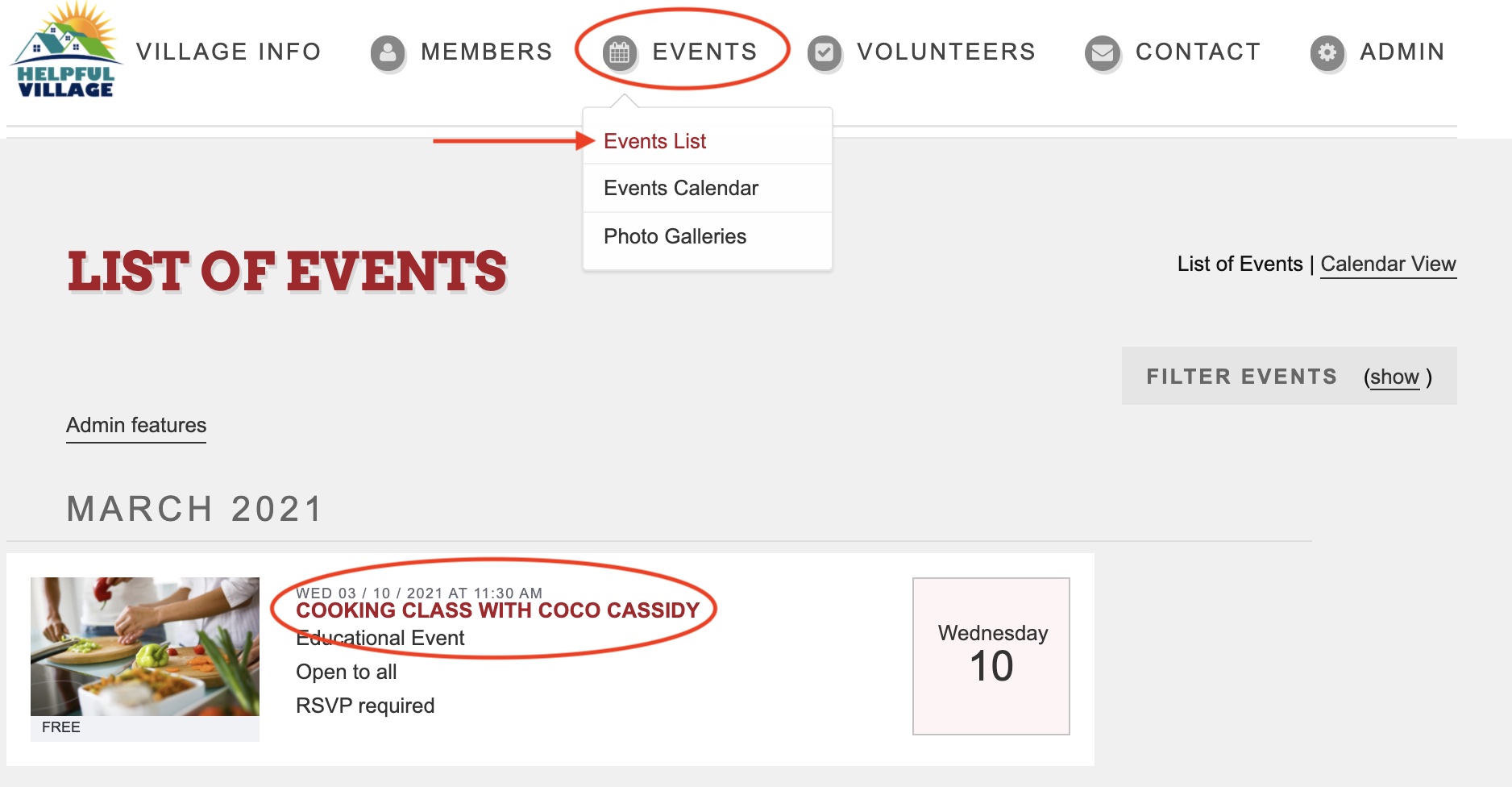This screenshot has width=1512, height=787.
Task: Click the List of Events link
Action: (x=1239, y=264)
